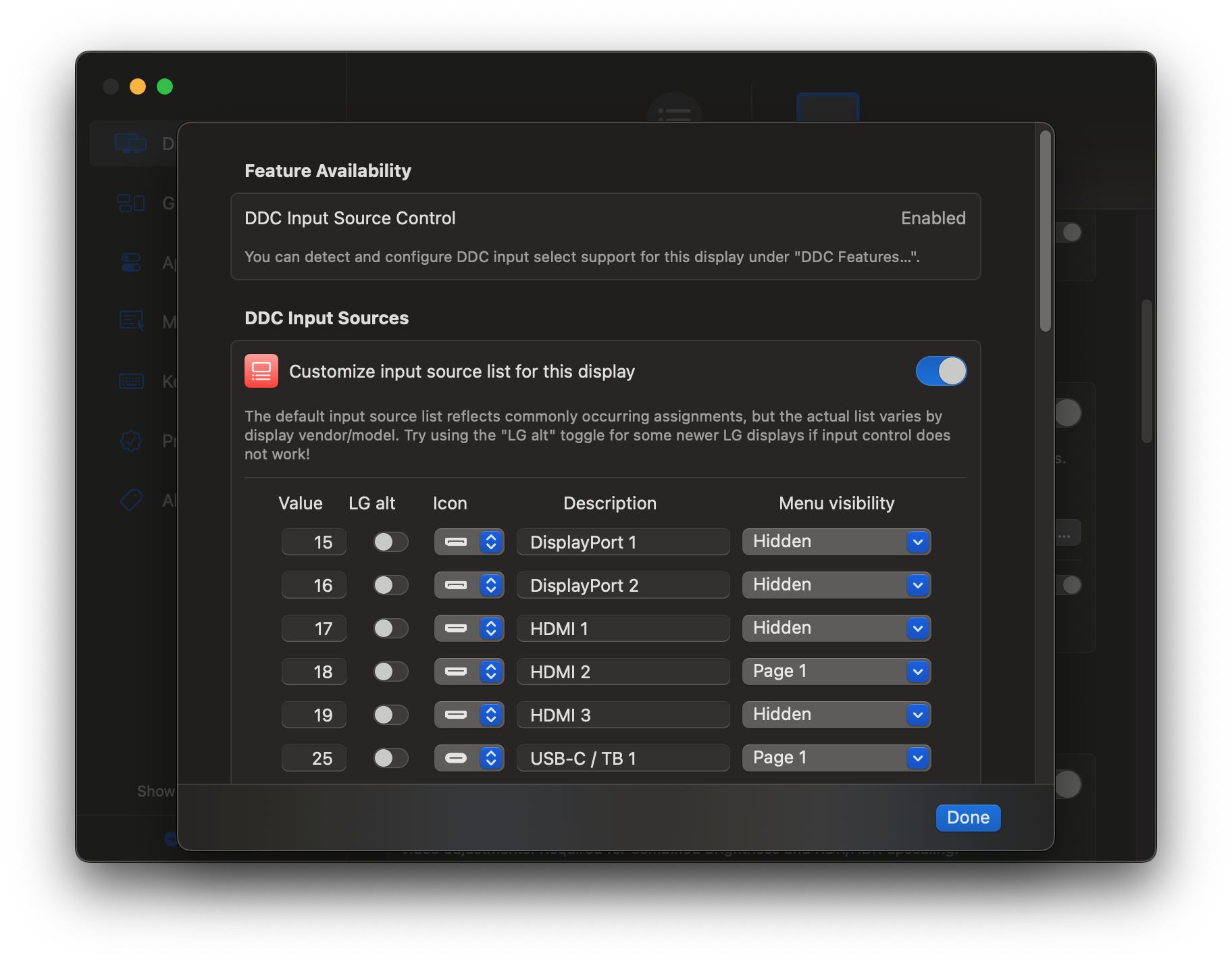Open icon picker for HDMI 3 row

pyautogui.click(x=469, y=715)
